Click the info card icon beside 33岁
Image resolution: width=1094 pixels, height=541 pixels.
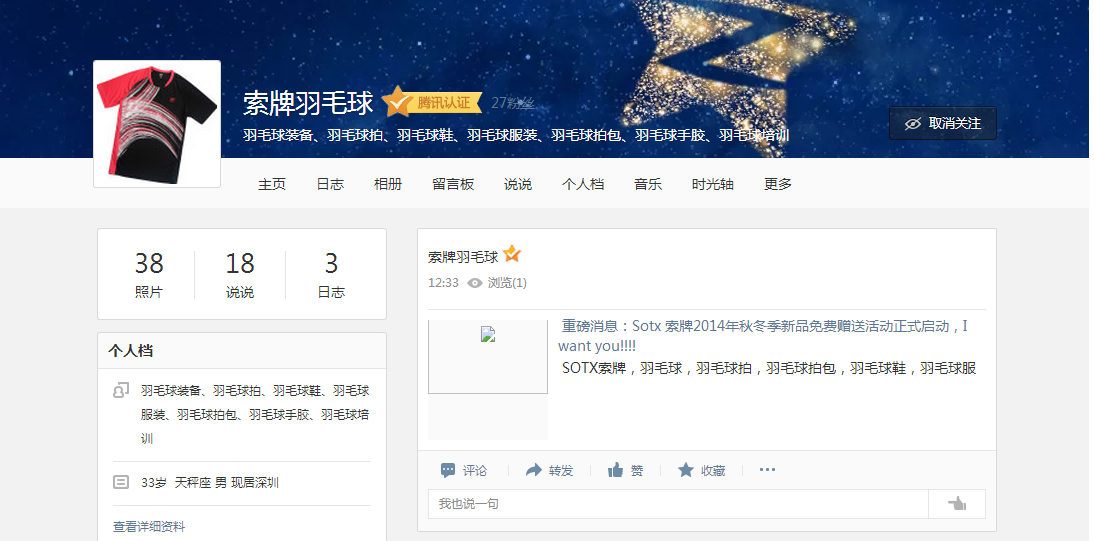tap(121, 482)
